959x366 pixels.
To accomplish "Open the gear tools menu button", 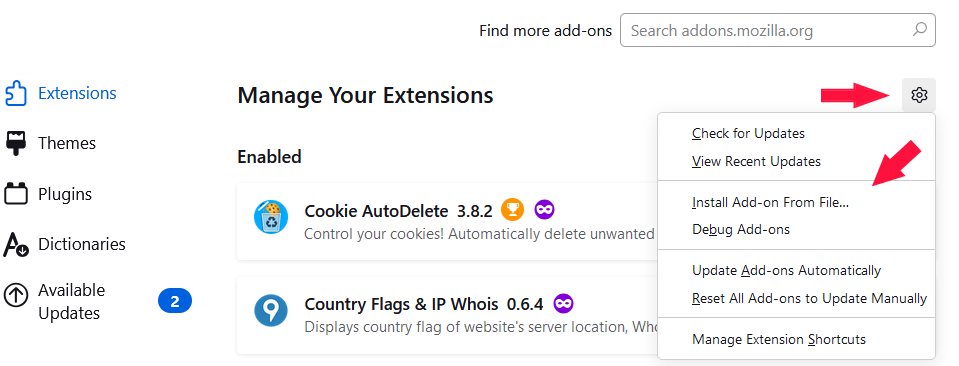I will [x=919, y=95].
